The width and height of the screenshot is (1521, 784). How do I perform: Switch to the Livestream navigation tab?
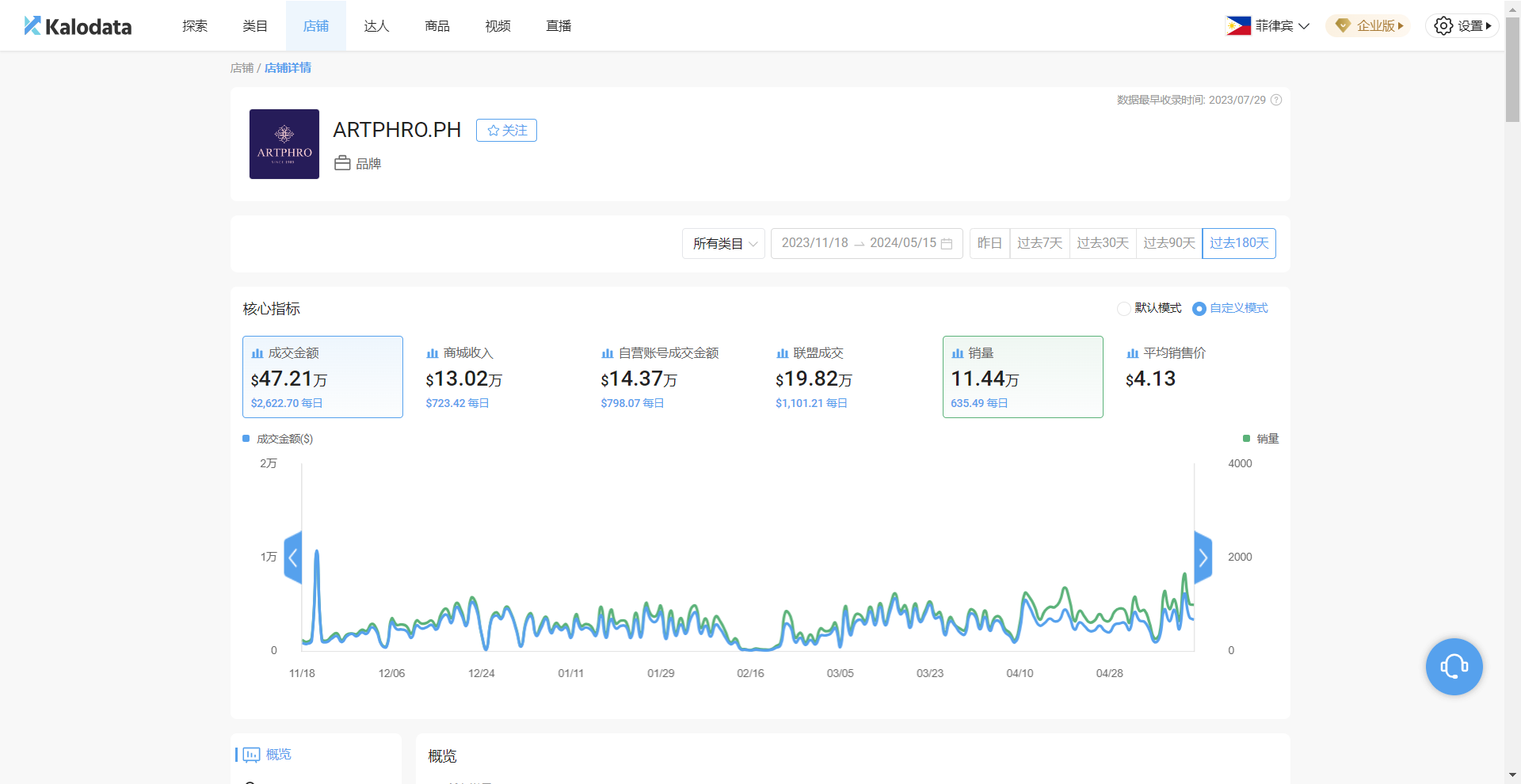coord(558,26)
